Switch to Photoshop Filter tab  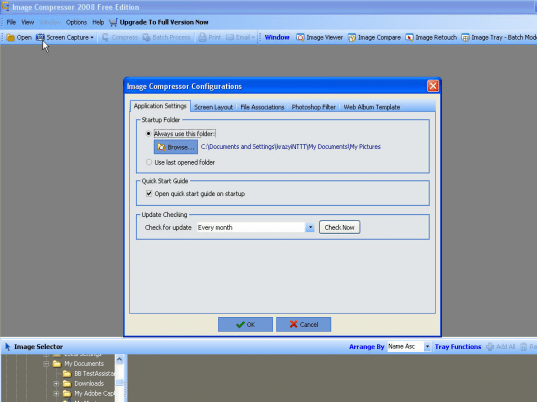tap(313, 107)
